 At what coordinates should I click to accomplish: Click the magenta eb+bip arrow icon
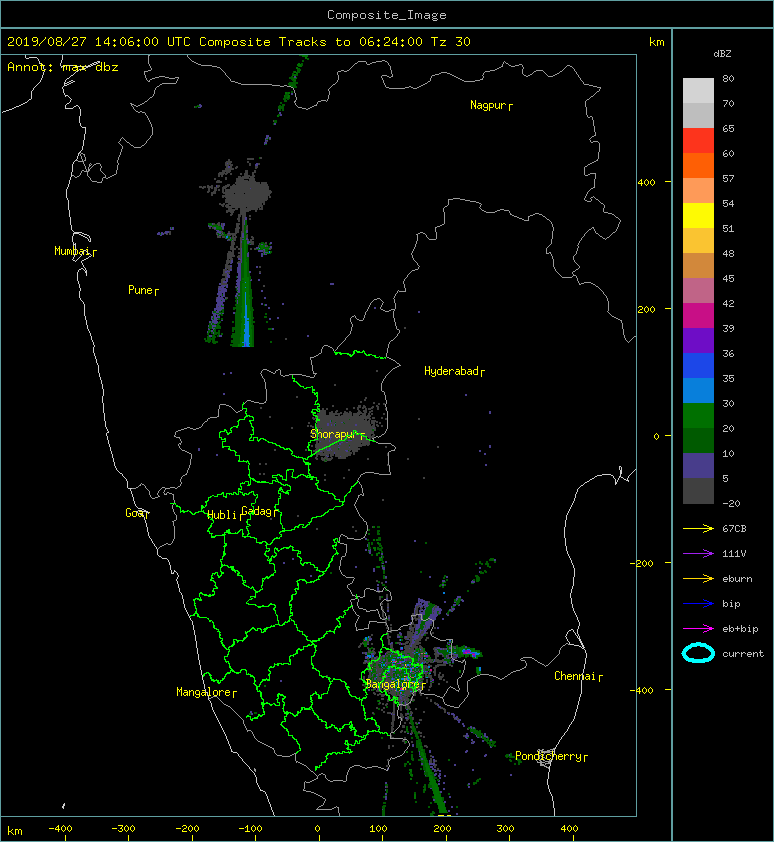tap(698, 629)
